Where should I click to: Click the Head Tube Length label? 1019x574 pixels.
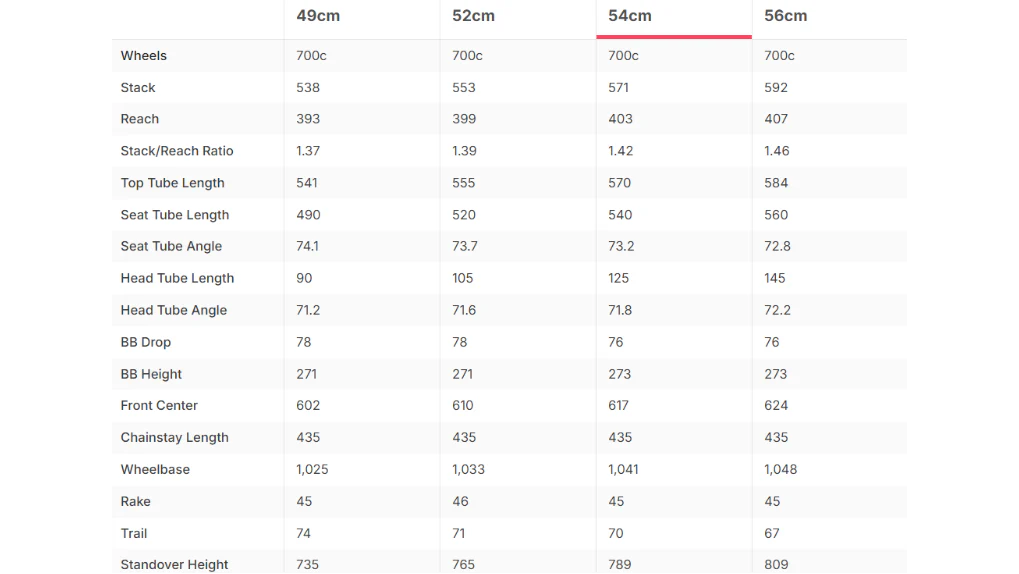177,278
